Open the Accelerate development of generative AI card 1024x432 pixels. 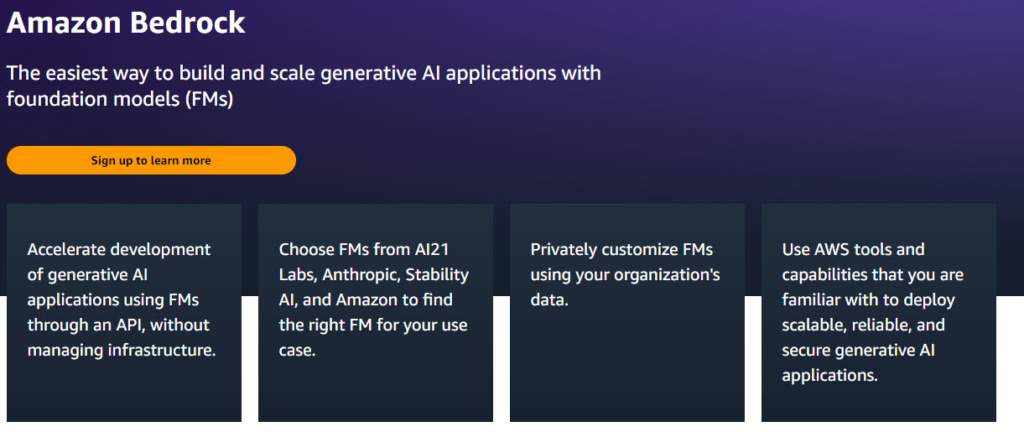pos(124,313)
